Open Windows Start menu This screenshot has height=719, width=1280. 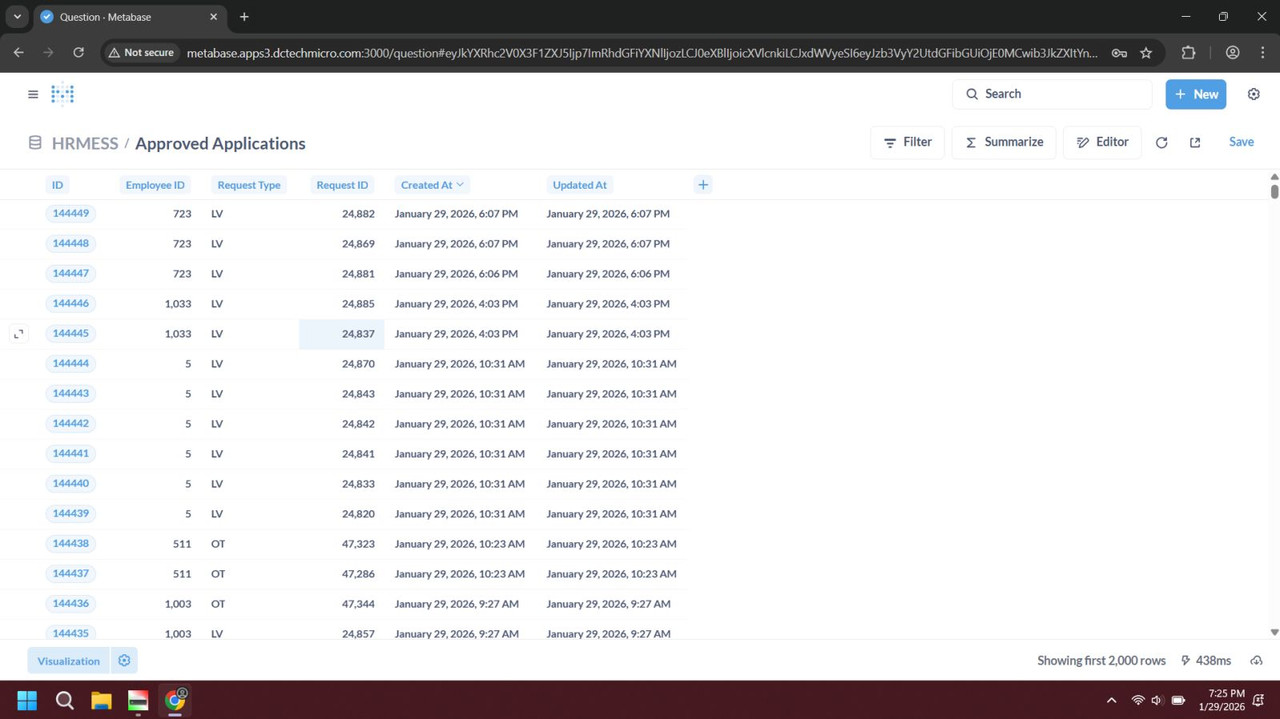tap(27, 700)
